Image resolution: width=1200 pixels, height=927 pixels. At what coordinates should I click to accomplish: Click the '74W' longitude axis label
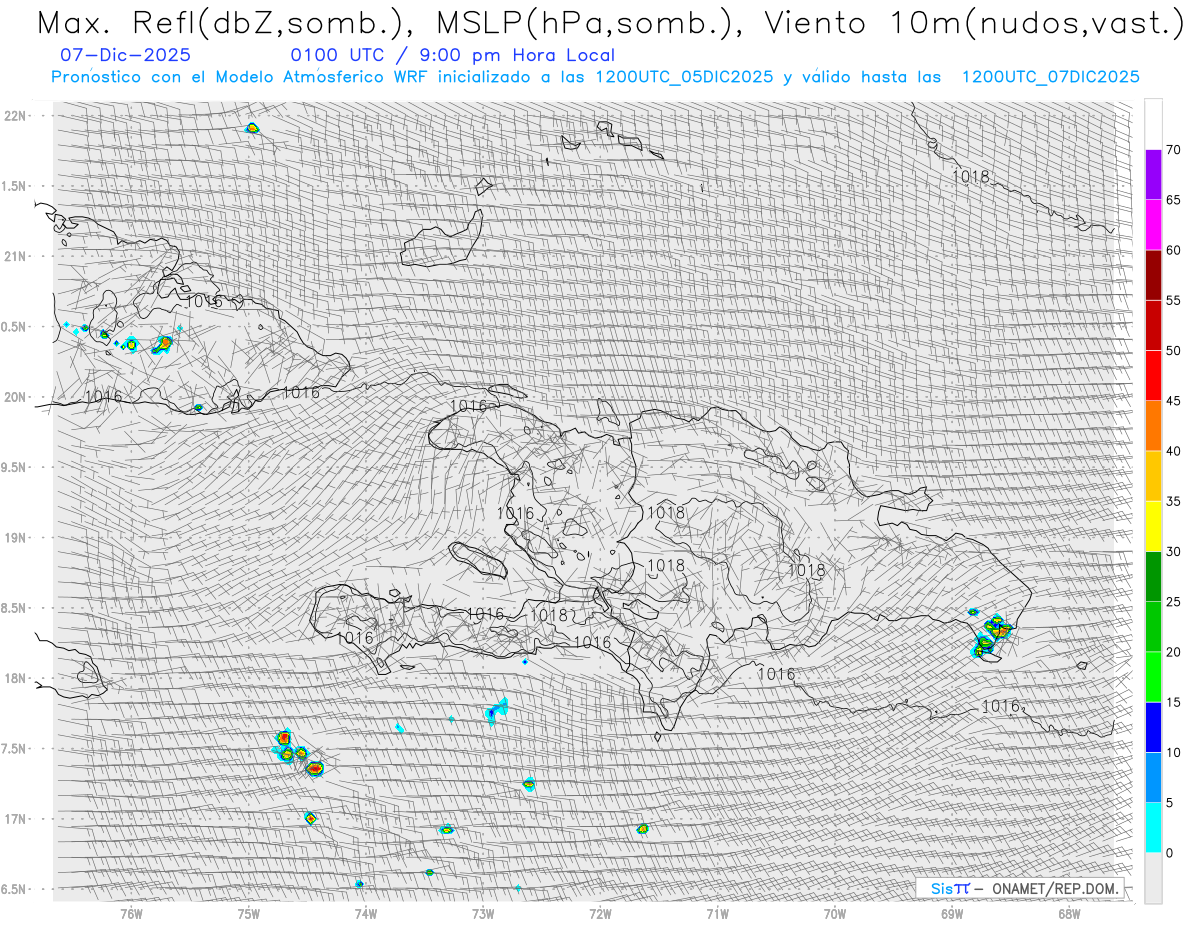pyautogui.click(x=366, y=913)
